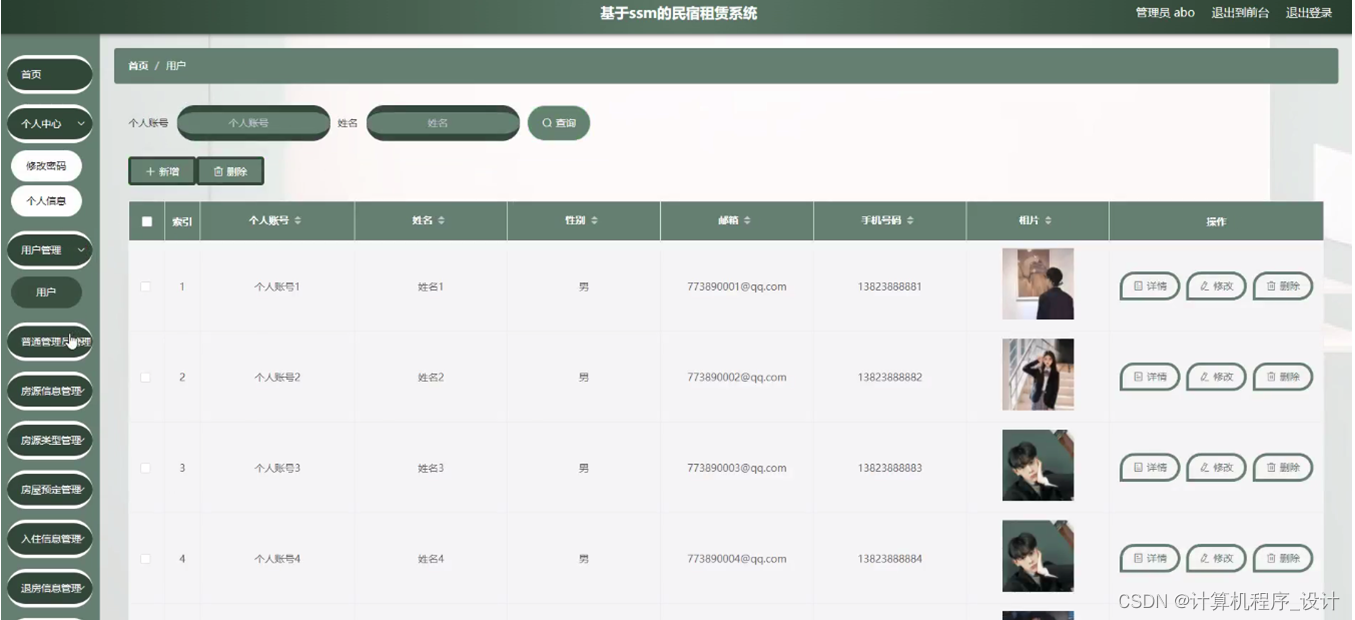This screenshot has width=1355, height=620.
Task: Check the checkbox for 个人账号1 row
Action: pyautogui.click(x=146, y=287)
